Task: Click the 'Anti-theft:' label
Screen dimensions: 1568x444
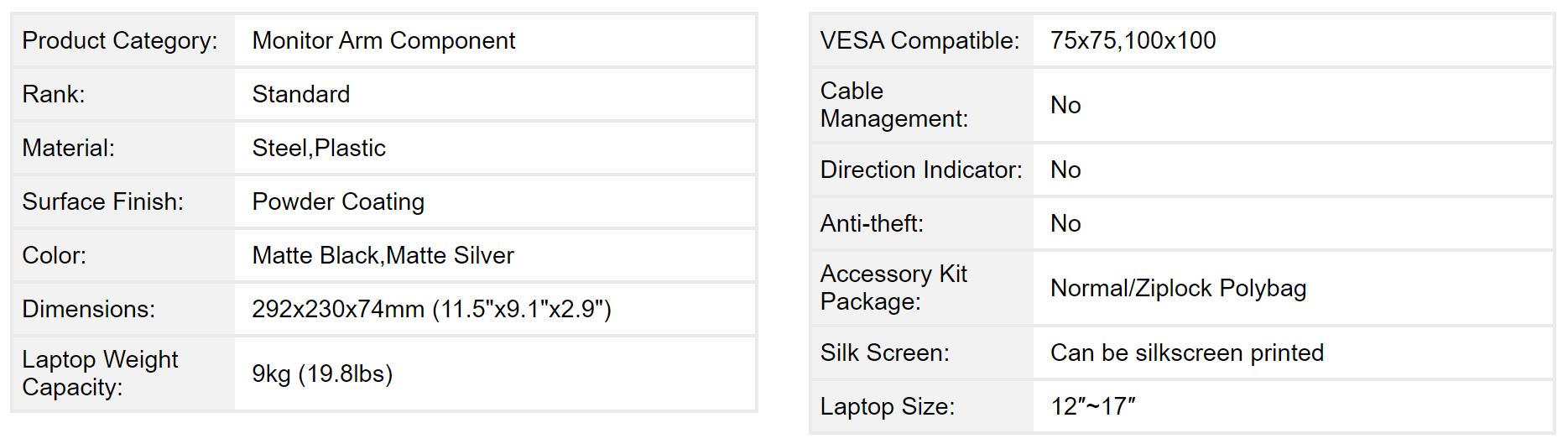Action: [x=872, y=223]
